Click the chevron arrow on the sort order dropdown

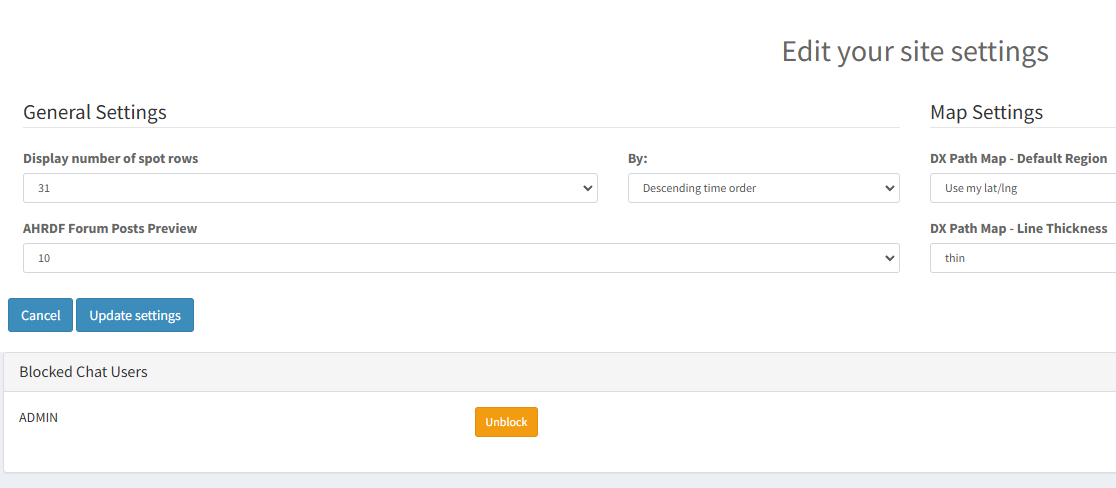click(889, 188)
